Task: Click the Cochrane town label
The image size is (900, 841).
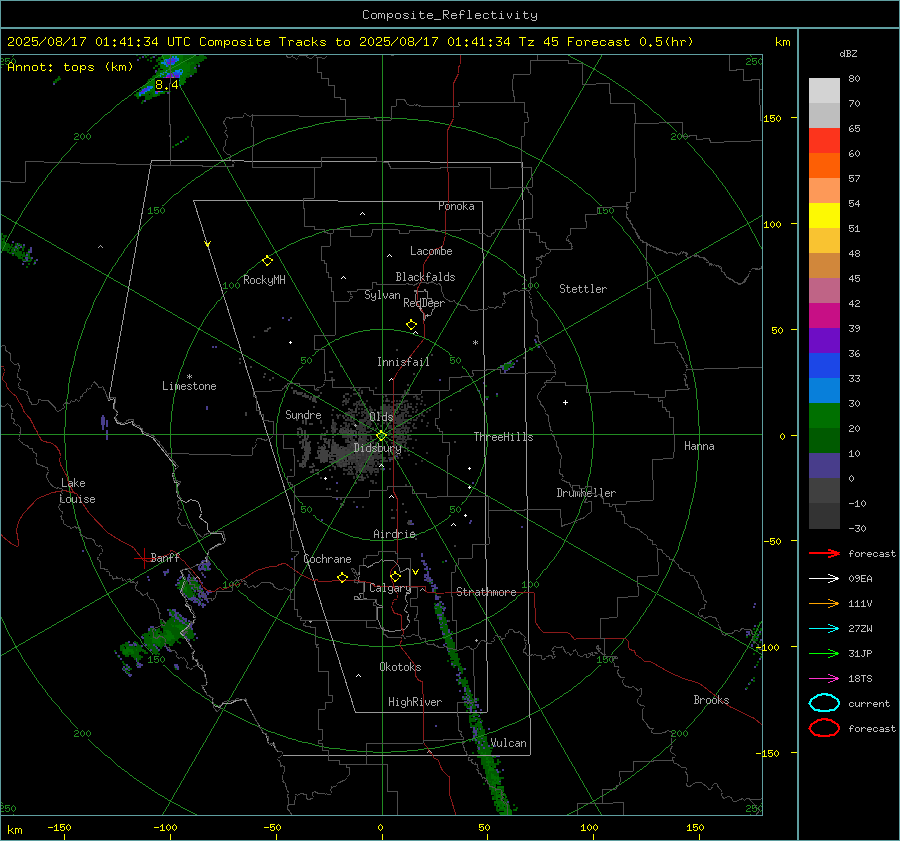Action: coord(327,559)
